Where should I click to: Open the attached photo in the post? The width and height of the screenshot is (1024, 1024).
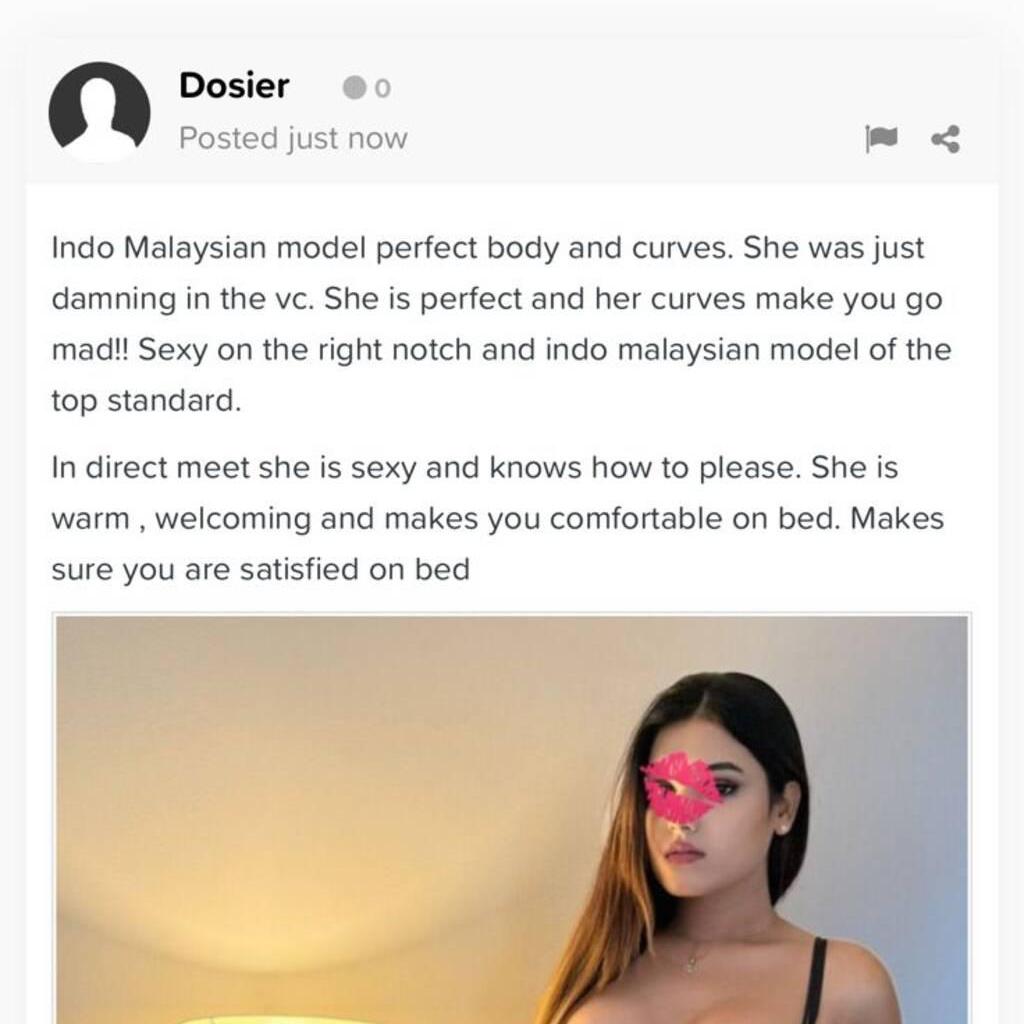click(512, 819)
